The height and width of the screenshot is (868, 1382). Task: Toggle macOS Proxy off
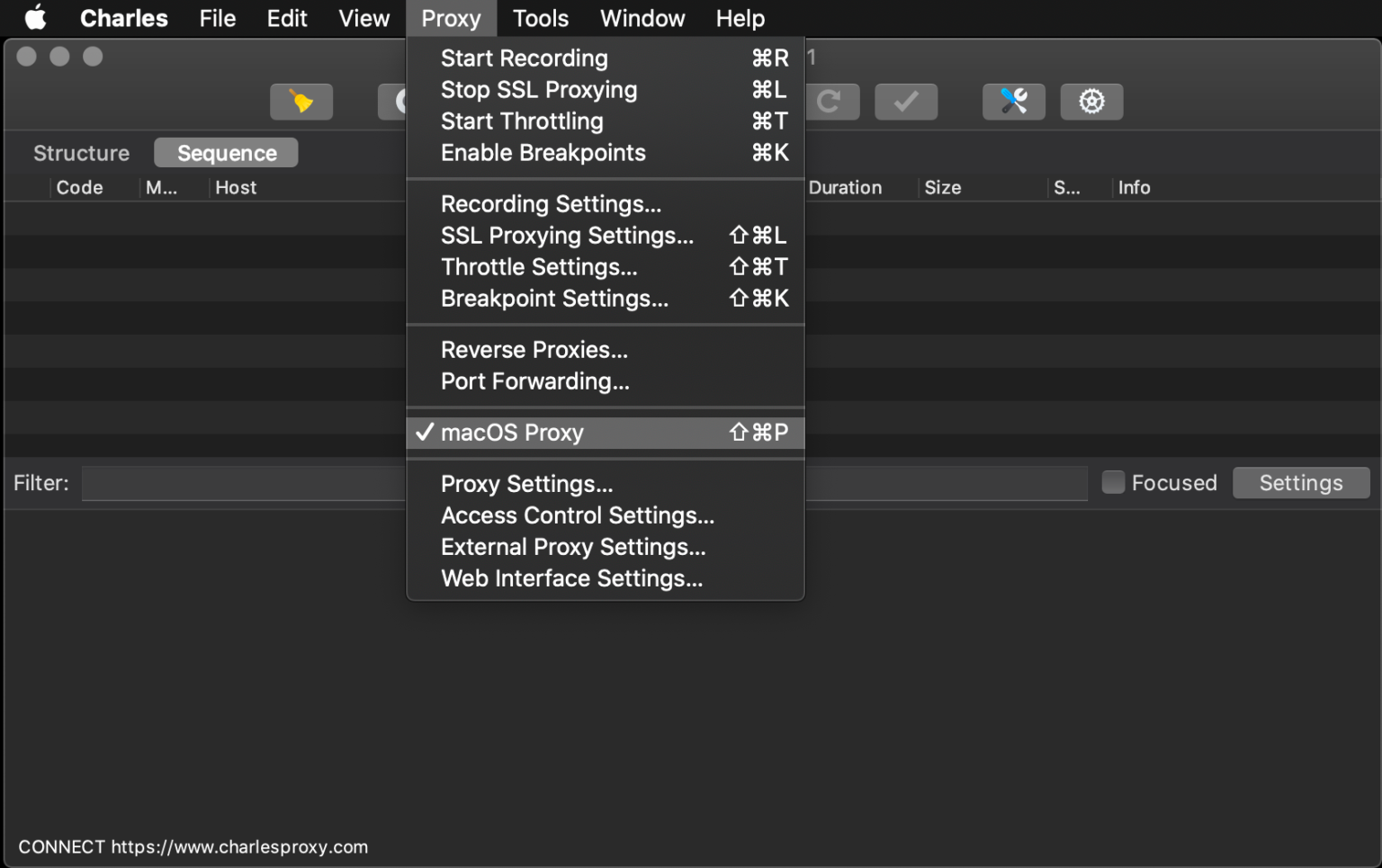pos(512,433)
